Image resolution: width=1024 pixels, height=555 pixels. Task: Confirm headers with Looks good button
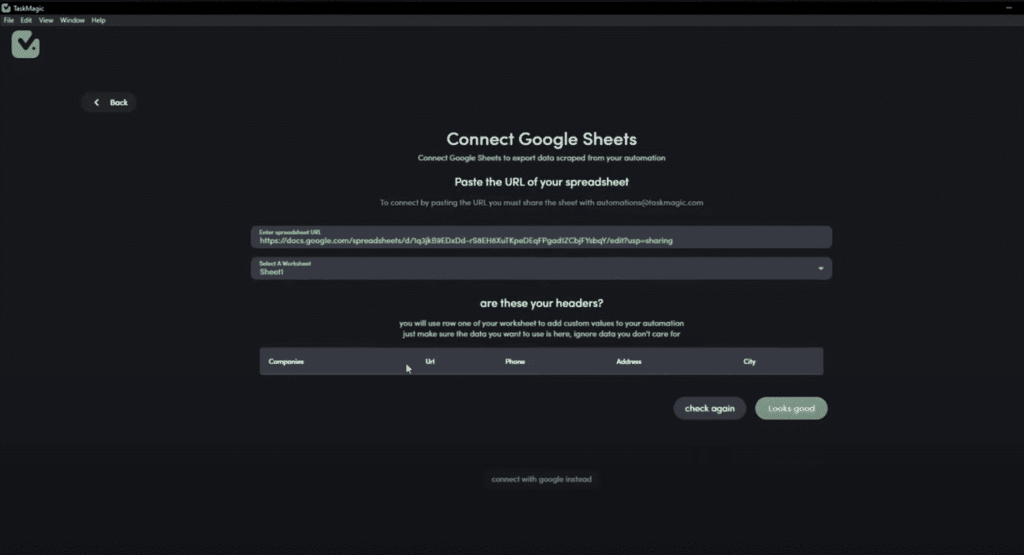pyautogui.click(x=791, y=408)
